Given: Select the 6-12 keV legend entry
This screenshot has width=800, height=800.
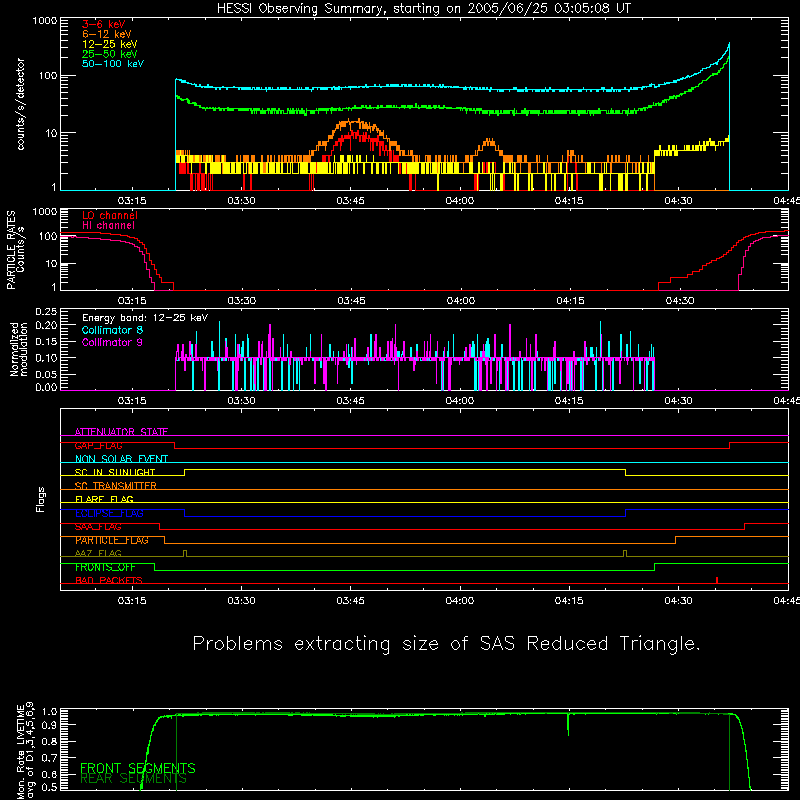Looking at the screenshot, I should [x=107, y=34].
